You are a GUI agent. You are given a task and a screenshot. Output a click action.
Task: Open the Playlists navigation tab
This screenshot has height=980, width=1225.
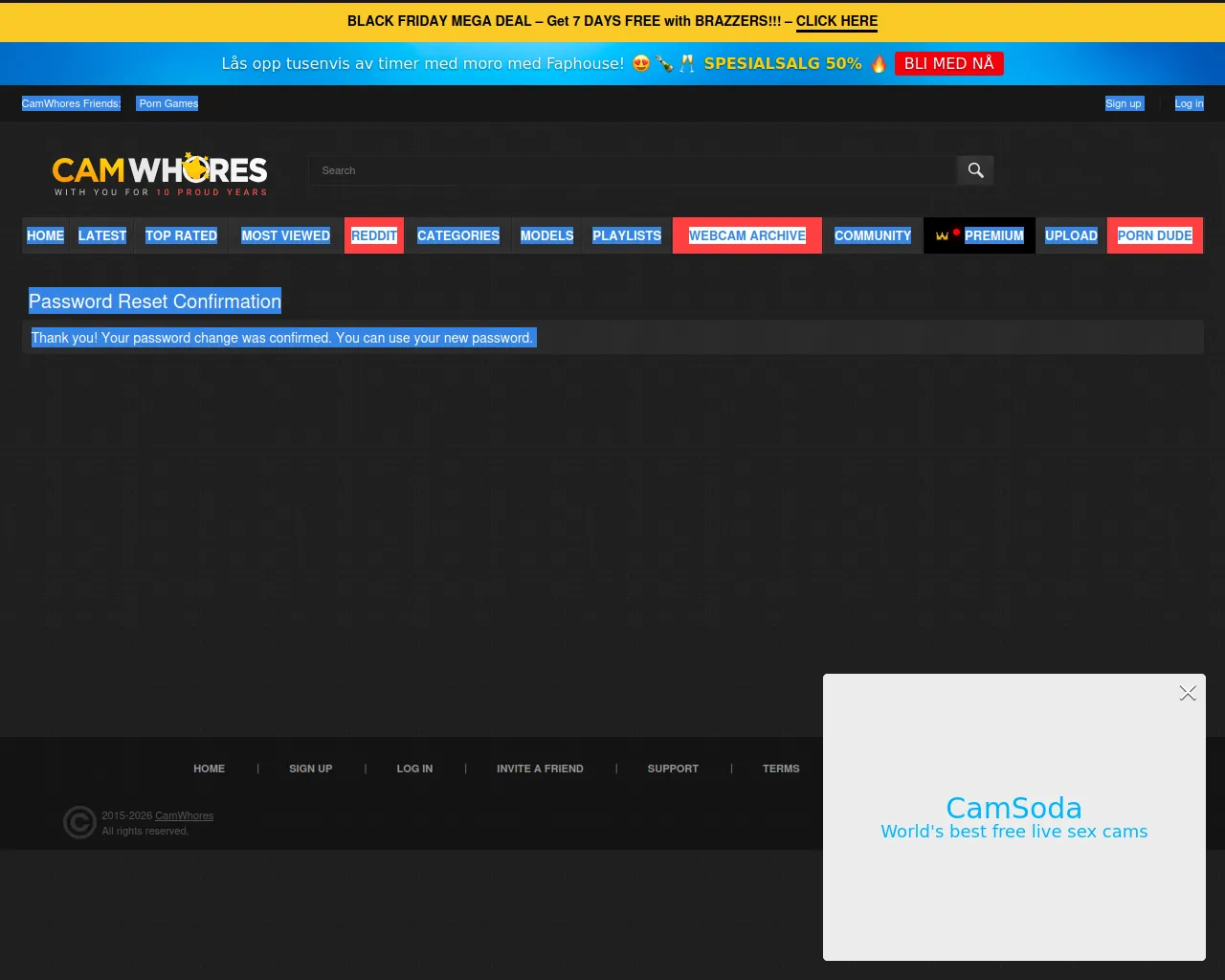coord(627,235)
